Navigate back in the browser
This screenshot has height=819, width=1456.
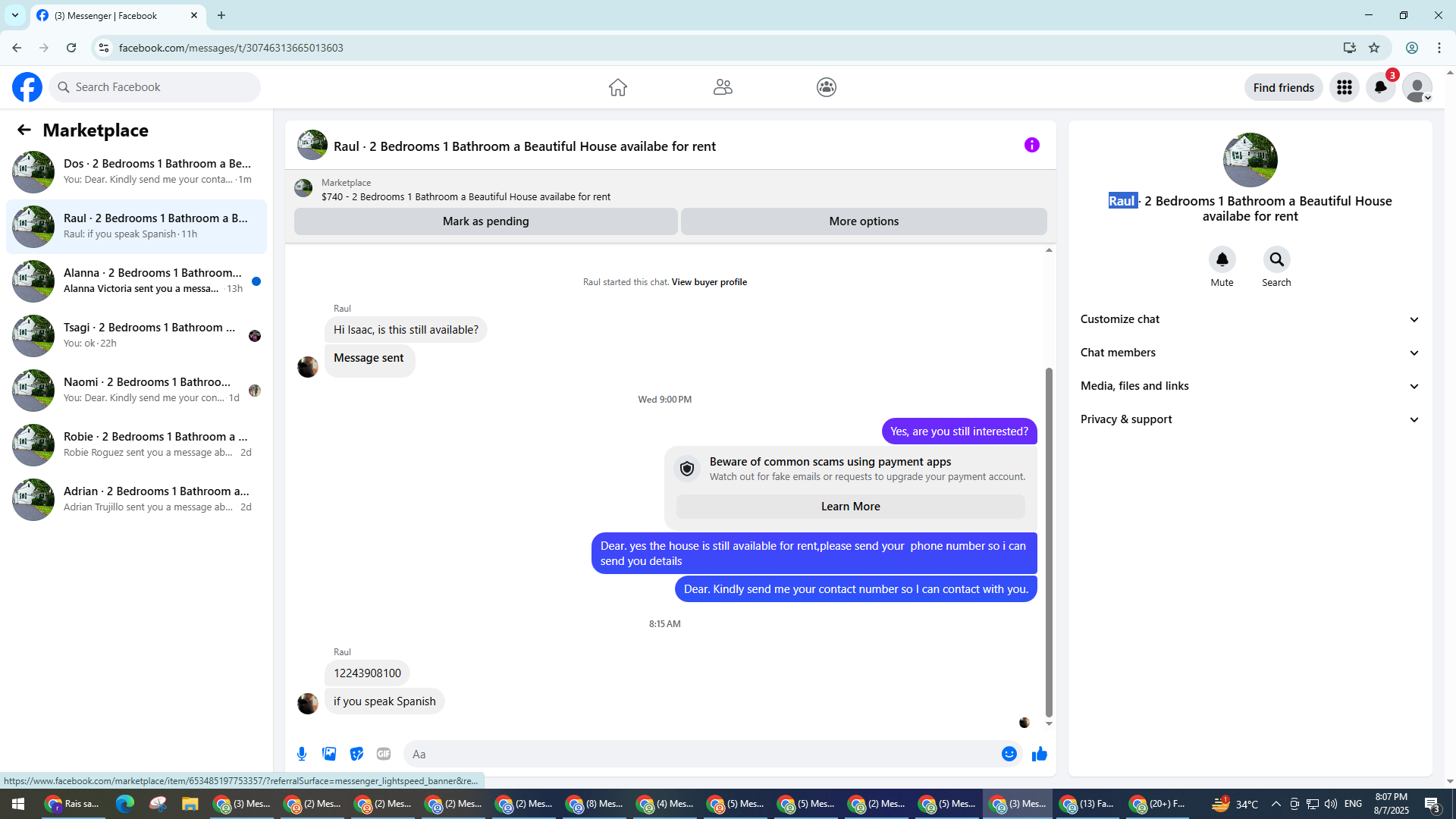[x=17, y=48]
